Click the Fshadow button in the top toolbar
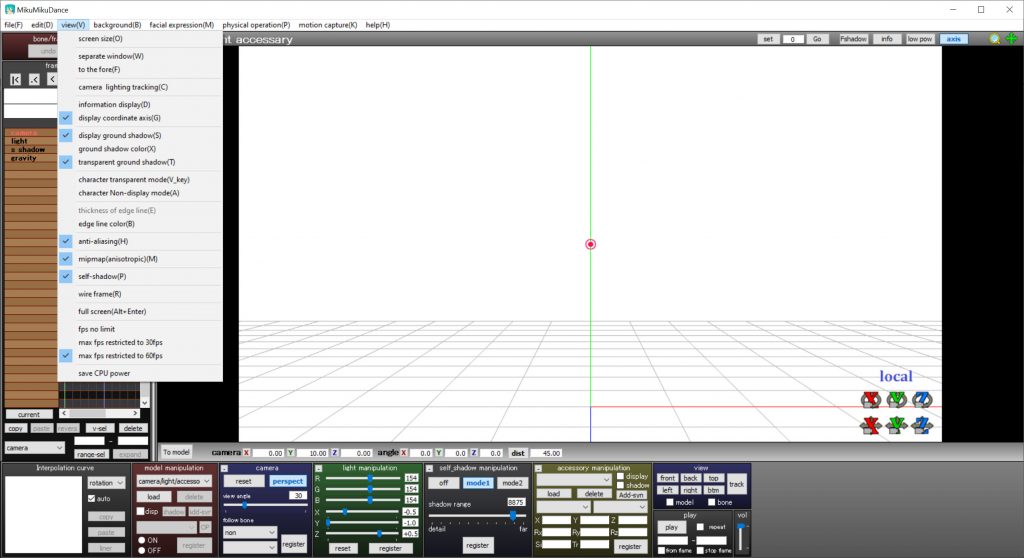 click(853, 39)
